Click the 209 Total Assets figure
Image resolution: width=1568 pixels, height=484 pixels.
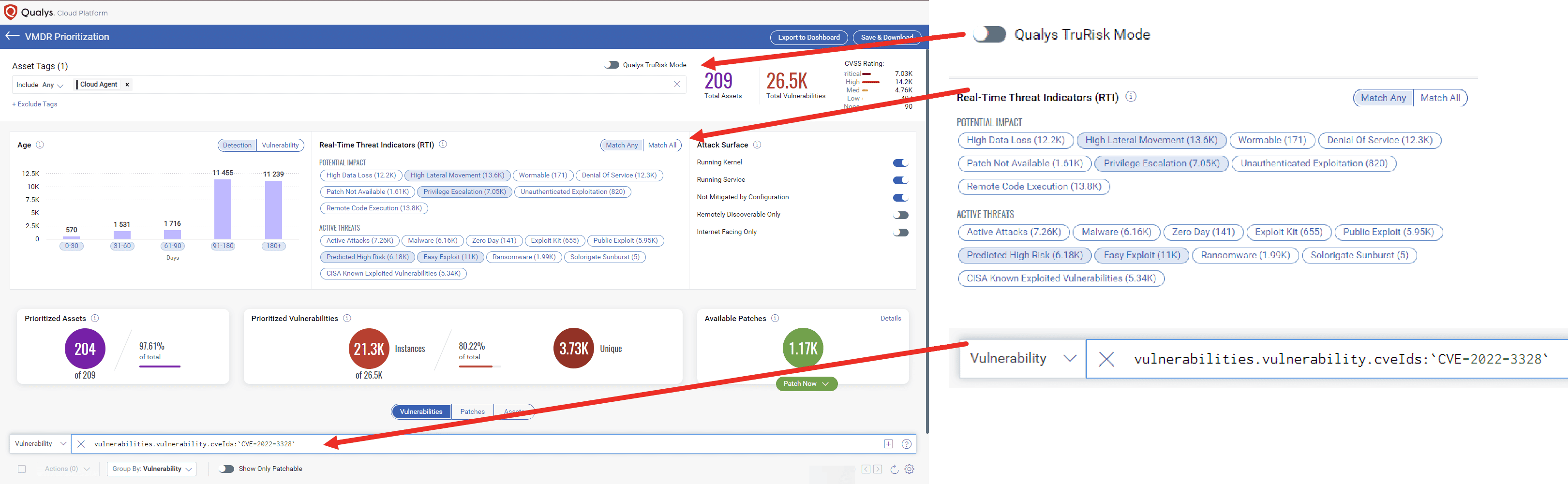[719, 81]
